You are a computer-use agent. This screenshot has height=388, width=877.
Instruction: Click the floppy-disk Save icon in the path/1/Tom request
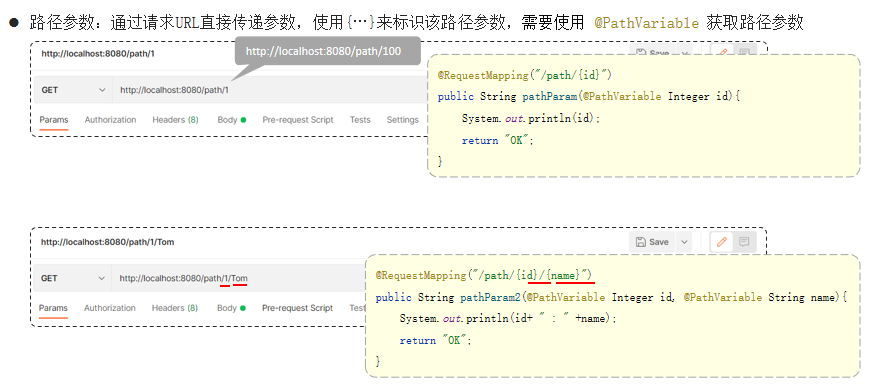(641, 242)
